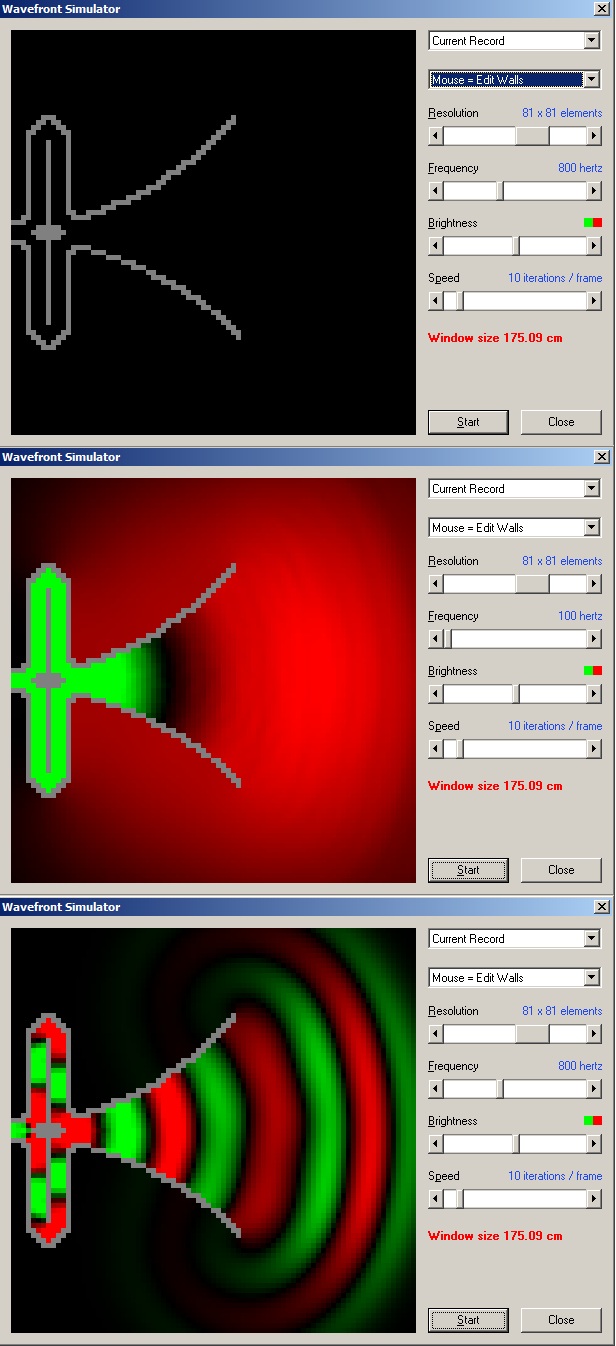
Task: Click Brightness slider thumb in top window
Action: [516, 246]
